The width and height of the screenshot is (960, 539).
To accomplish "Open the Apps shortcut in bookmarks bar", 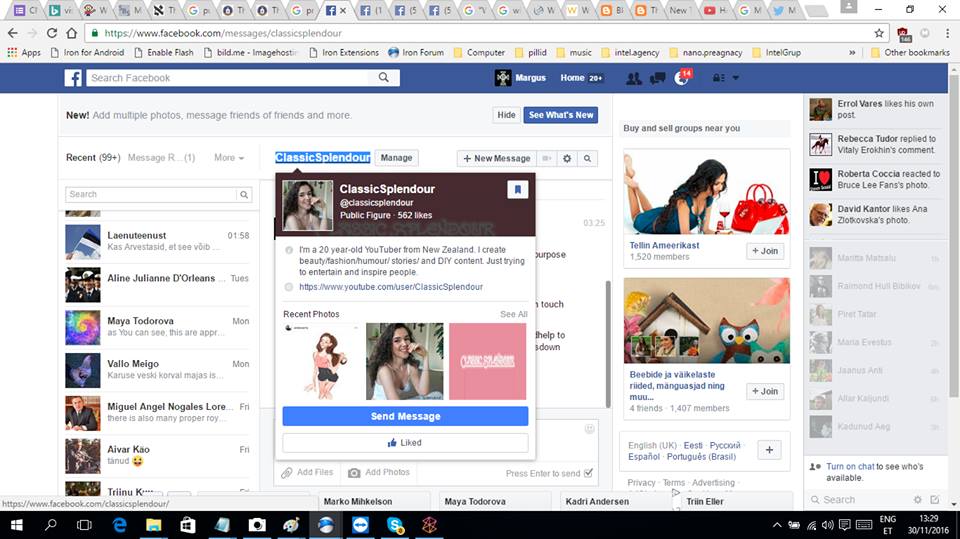I will (24, 53).
